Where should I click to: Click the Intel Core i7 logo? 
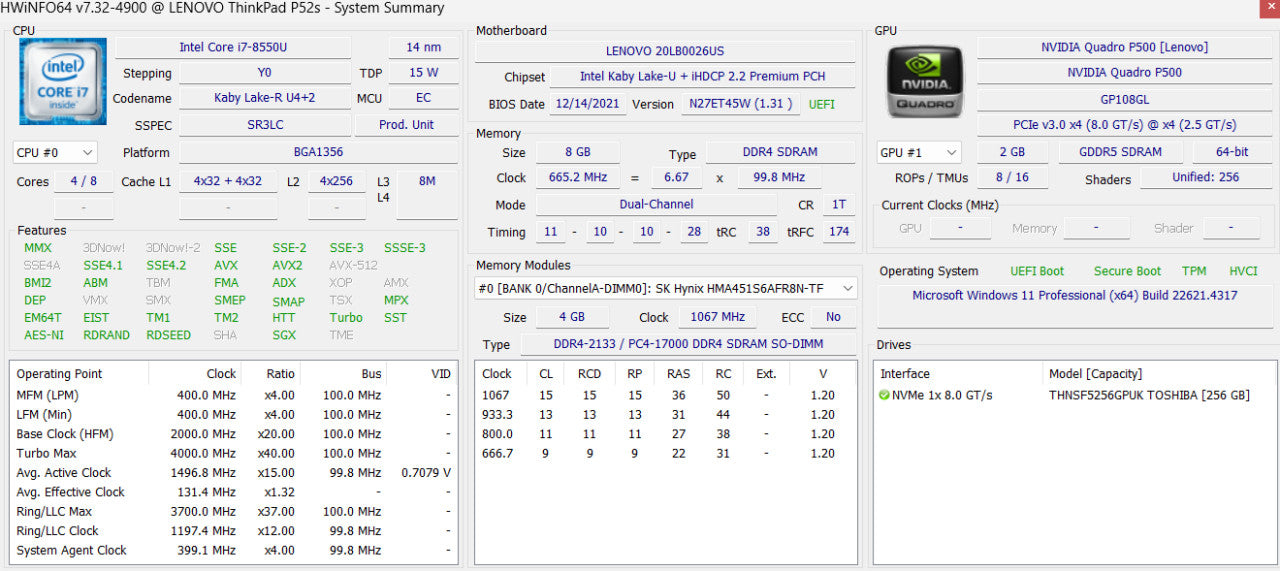pyautogui.click(x=63, y=82)
